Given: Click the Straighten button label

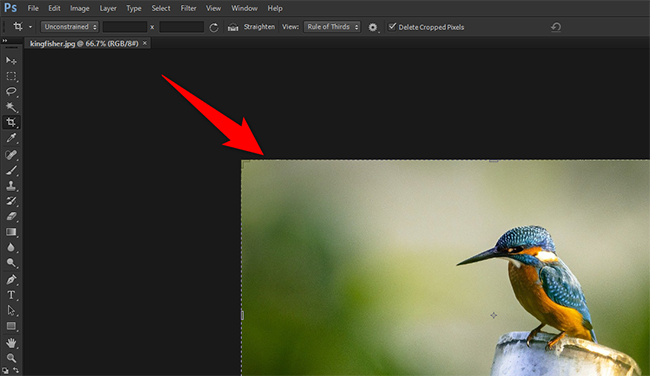Looking at the screenshot, I should 259,27.
